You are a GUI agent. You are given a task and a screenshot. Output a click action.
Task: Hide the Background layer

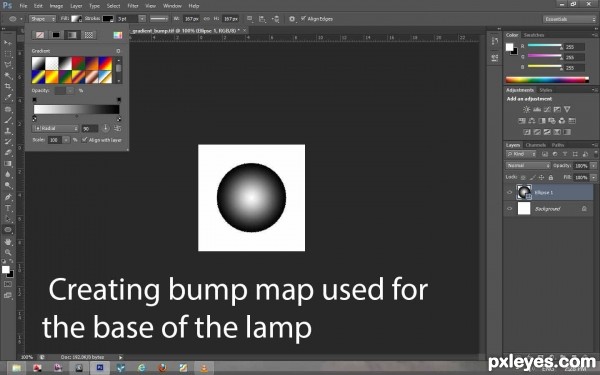tap(509, 209)
